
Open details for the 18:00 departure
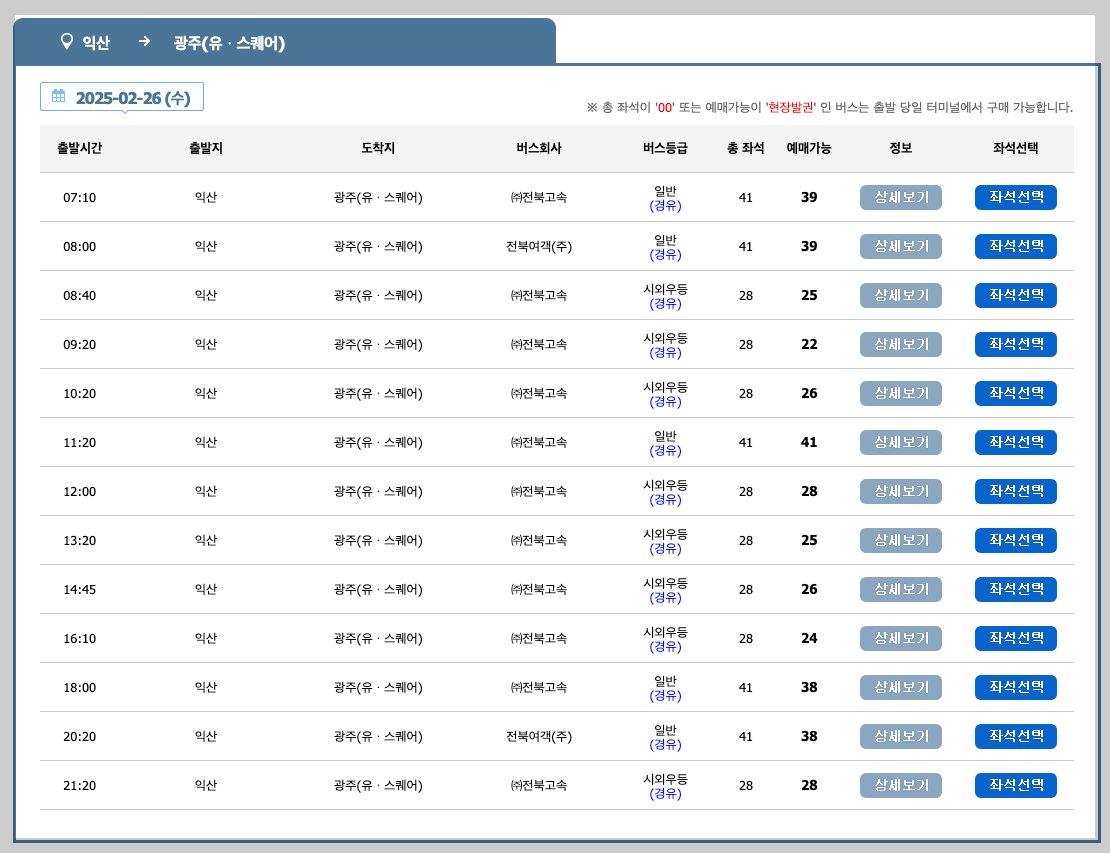[x=900, y=687]
